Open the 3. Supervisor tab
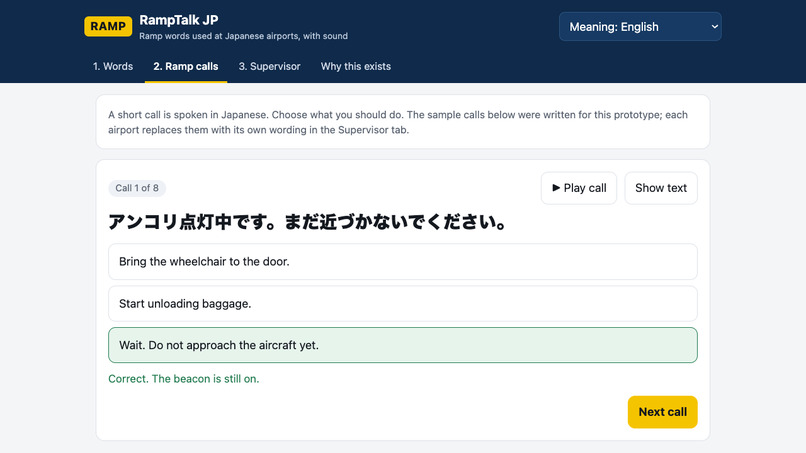 point(269,66)
